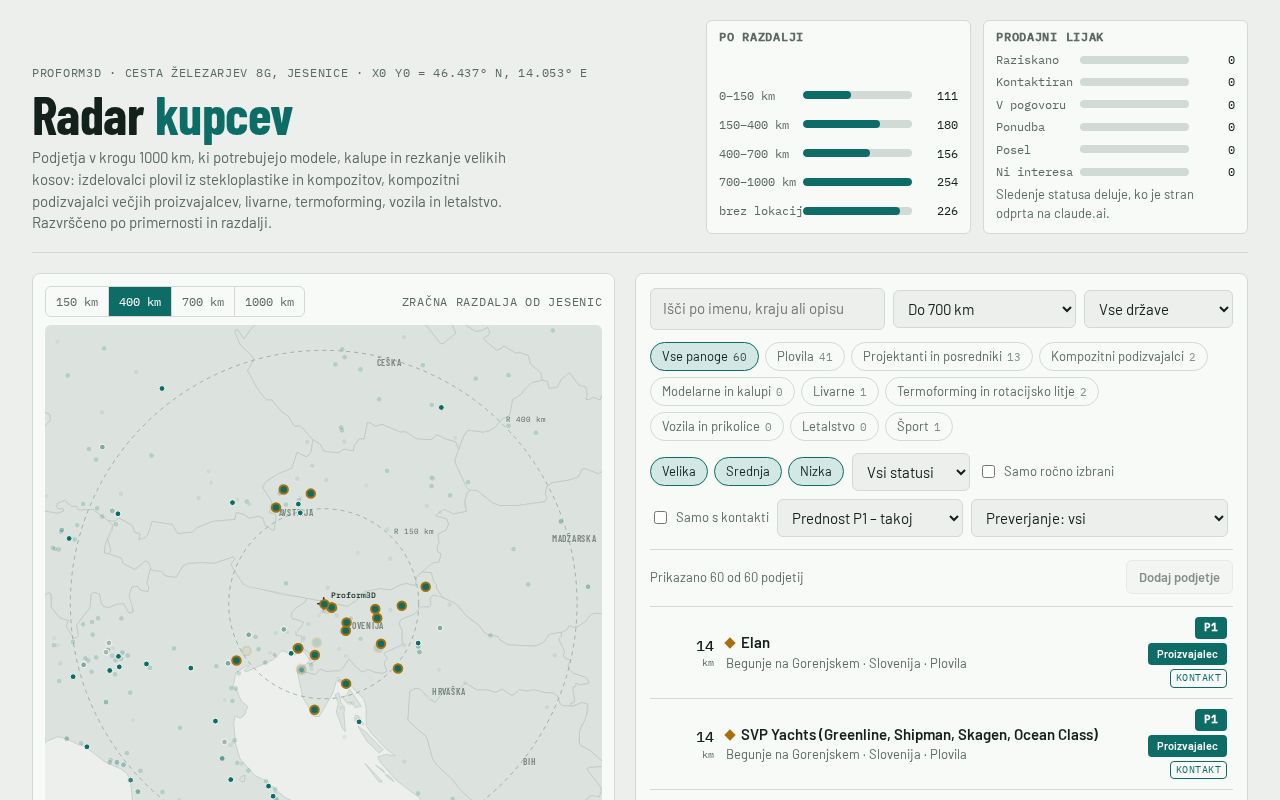The image size is (1280, 800).
Task: Select Termoforming in rotacijsko litje chip
Action: tap(992, 392)
